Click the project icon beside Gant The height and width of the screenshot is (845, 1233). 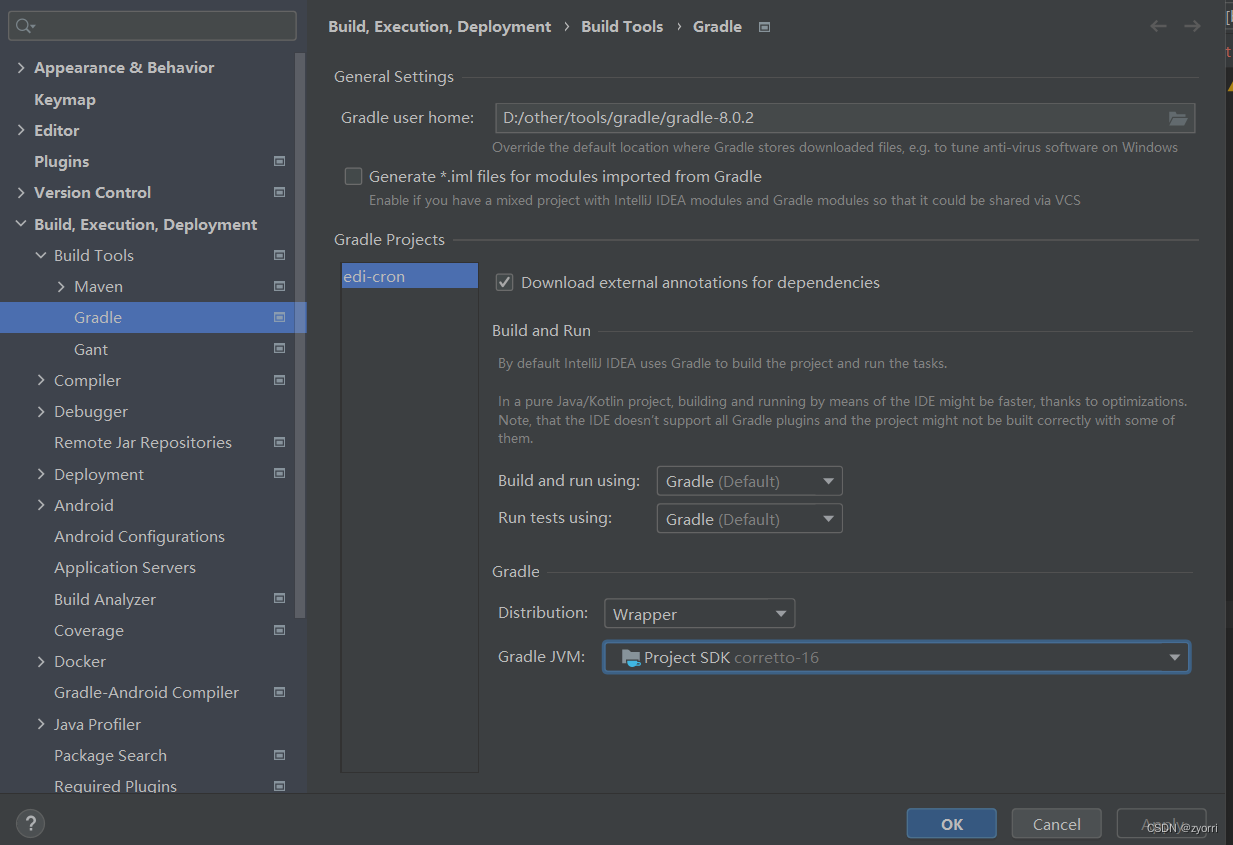point(279,349)
